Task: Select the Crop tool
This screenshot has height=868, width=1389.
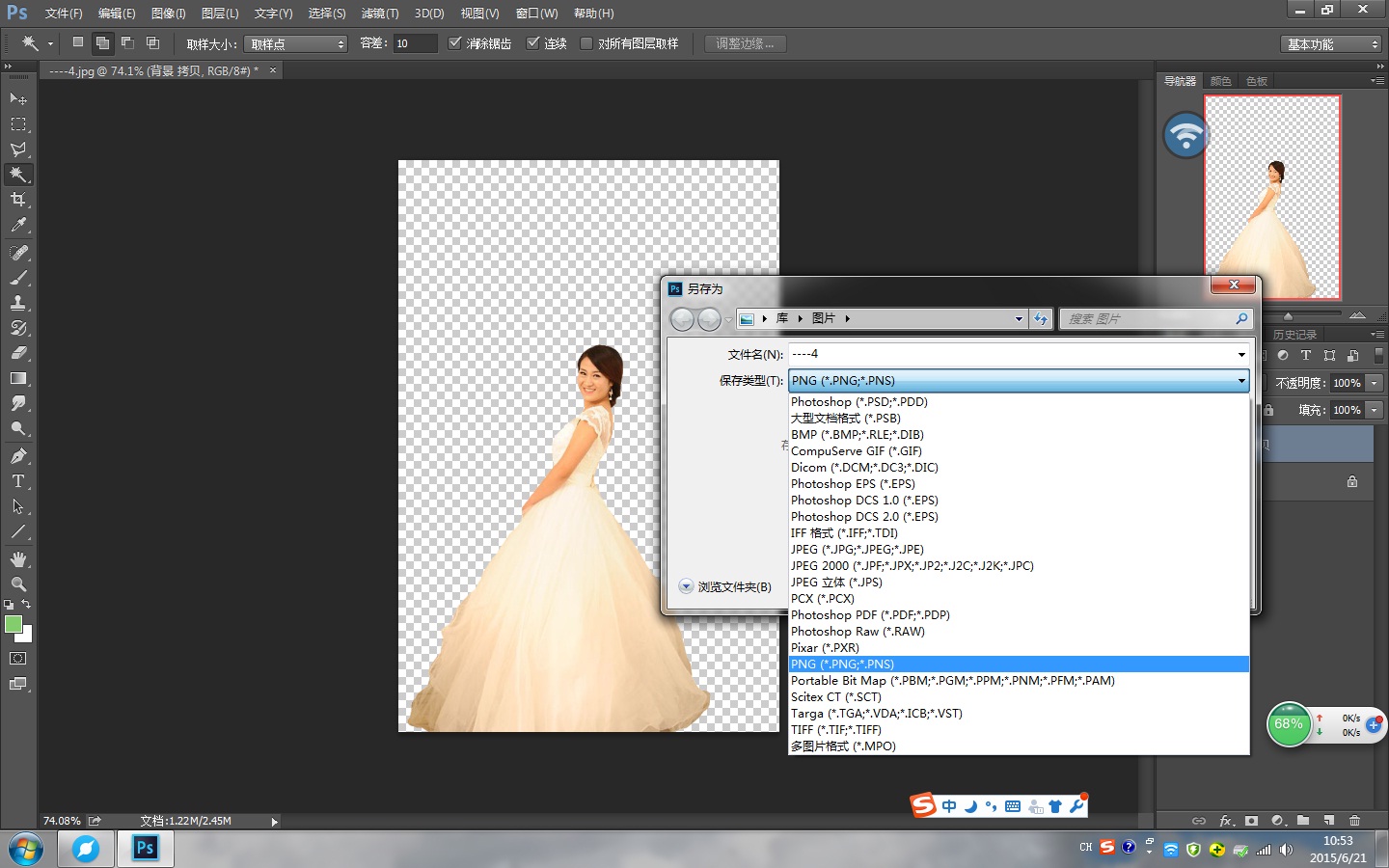Action: 18,200
